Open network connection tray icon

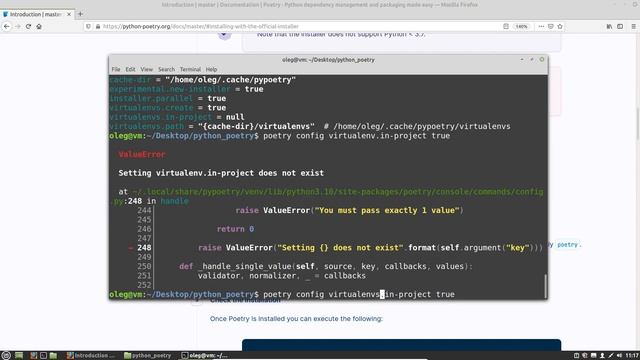click(611, 356)
